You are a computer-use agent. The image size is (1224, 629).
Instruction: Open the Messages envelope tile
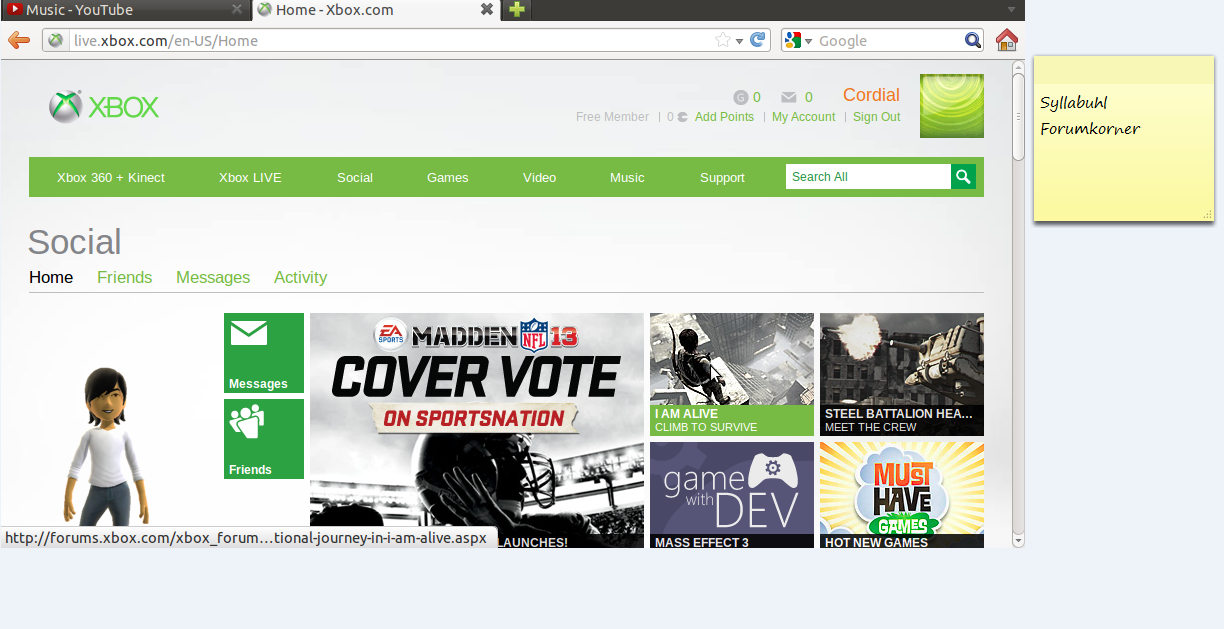pyautogui.click(x=264, y=353)
